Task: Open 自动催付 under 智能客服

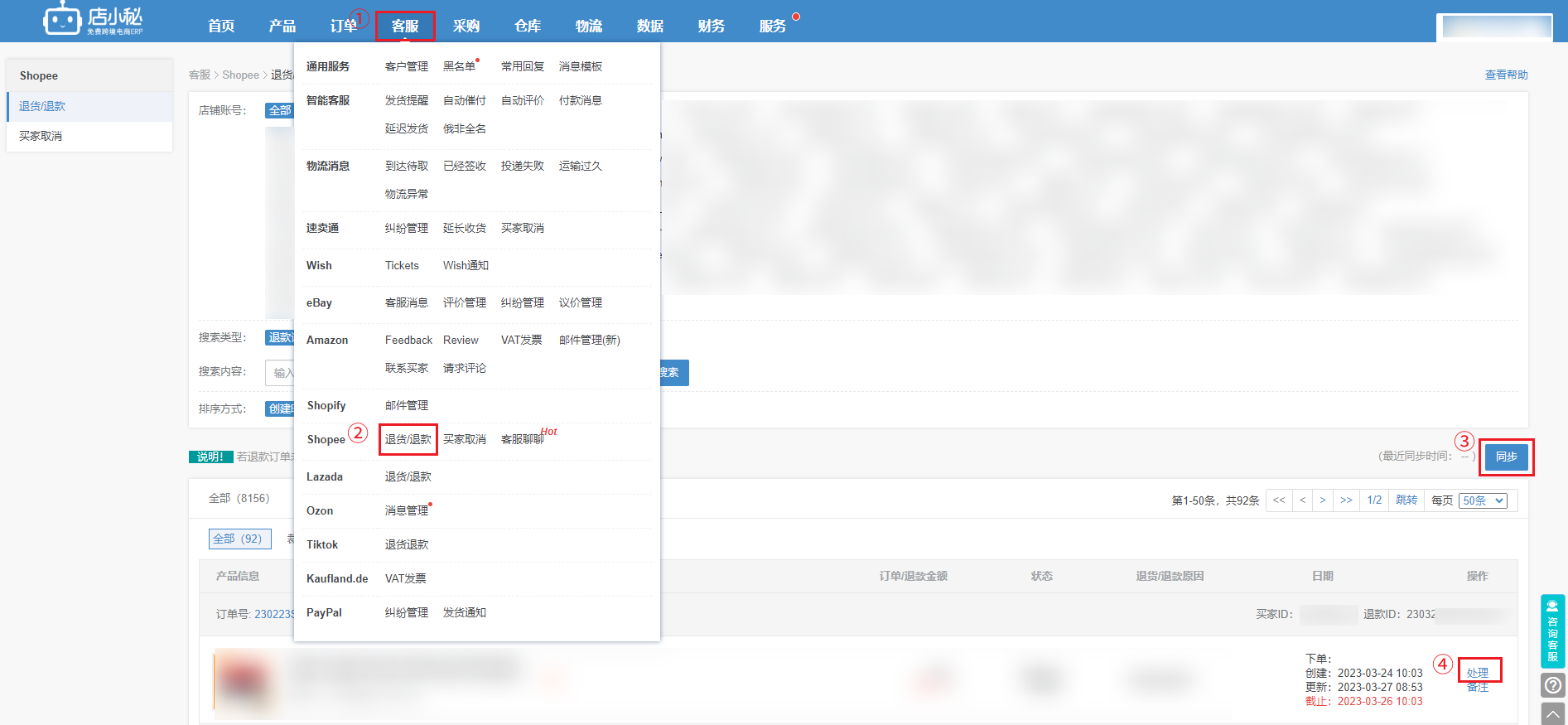Action: tap(465, 100)
